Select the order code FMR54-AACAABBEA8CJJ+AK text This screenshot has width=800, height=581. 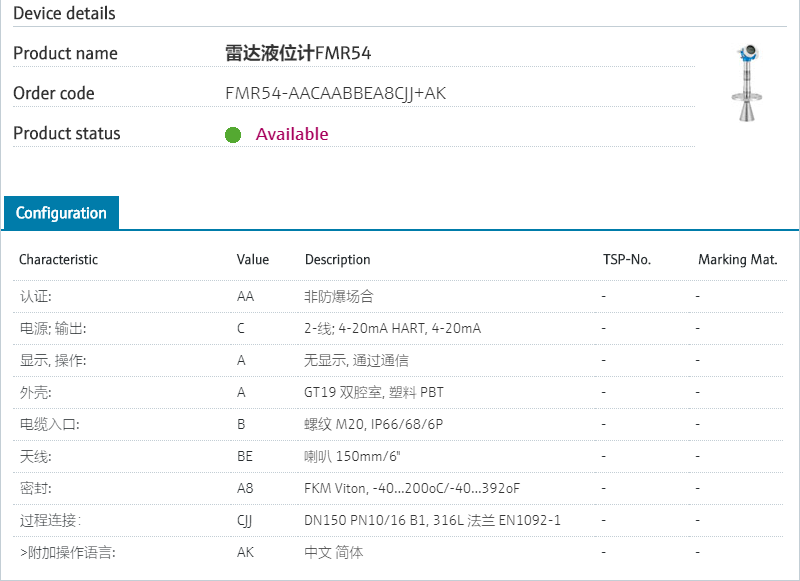[336, 93]
